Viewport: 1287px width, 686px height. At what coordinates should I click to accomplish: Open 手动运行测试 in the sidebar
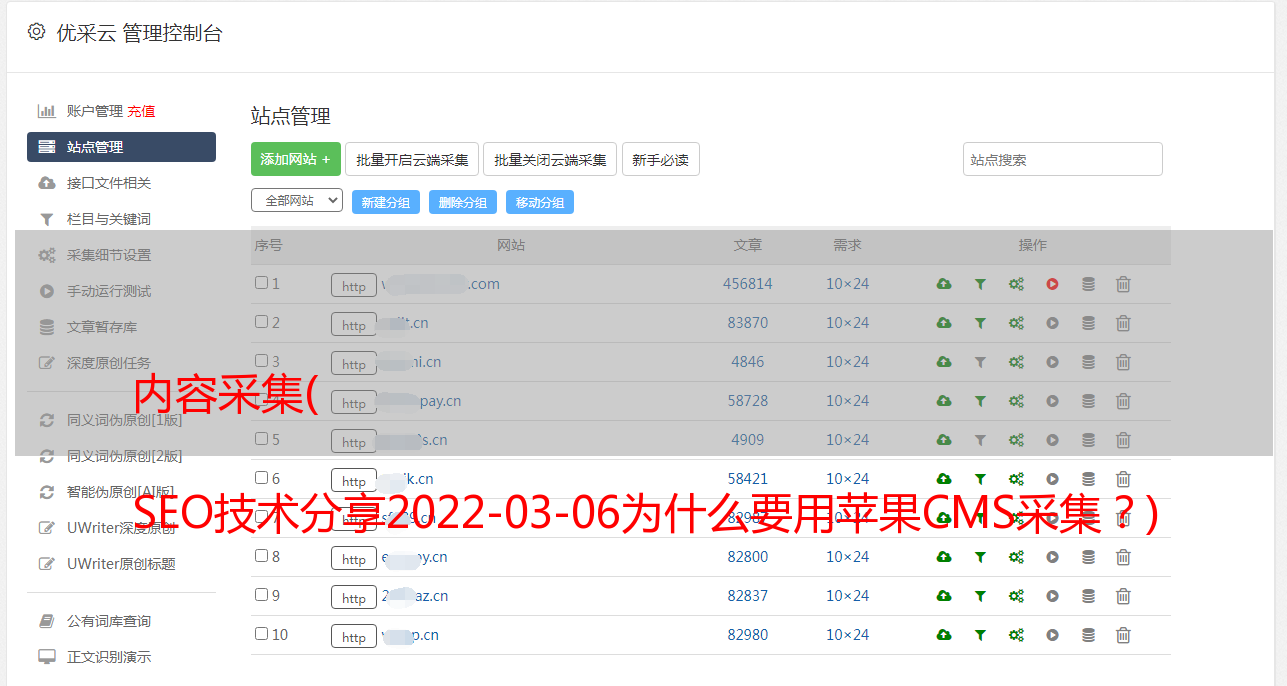(108, 291)
